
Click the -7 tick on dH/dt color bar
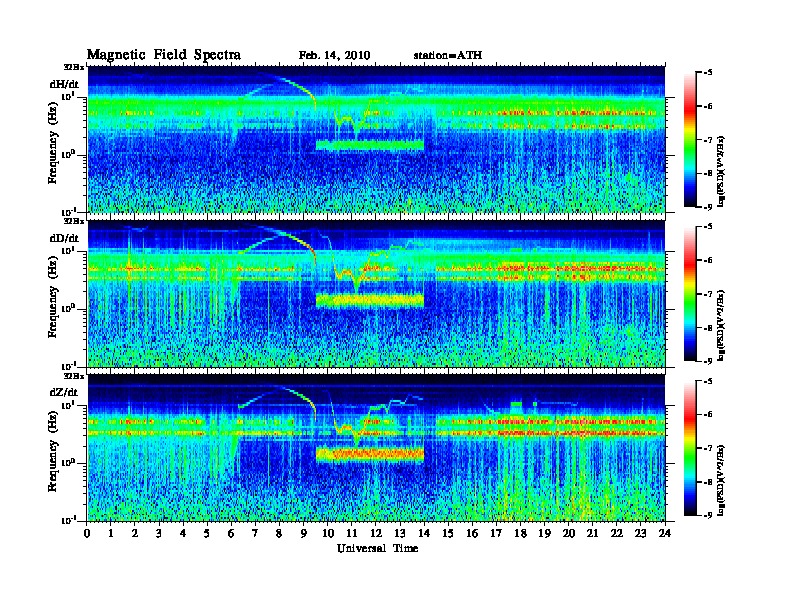click(x=708, y=140)
